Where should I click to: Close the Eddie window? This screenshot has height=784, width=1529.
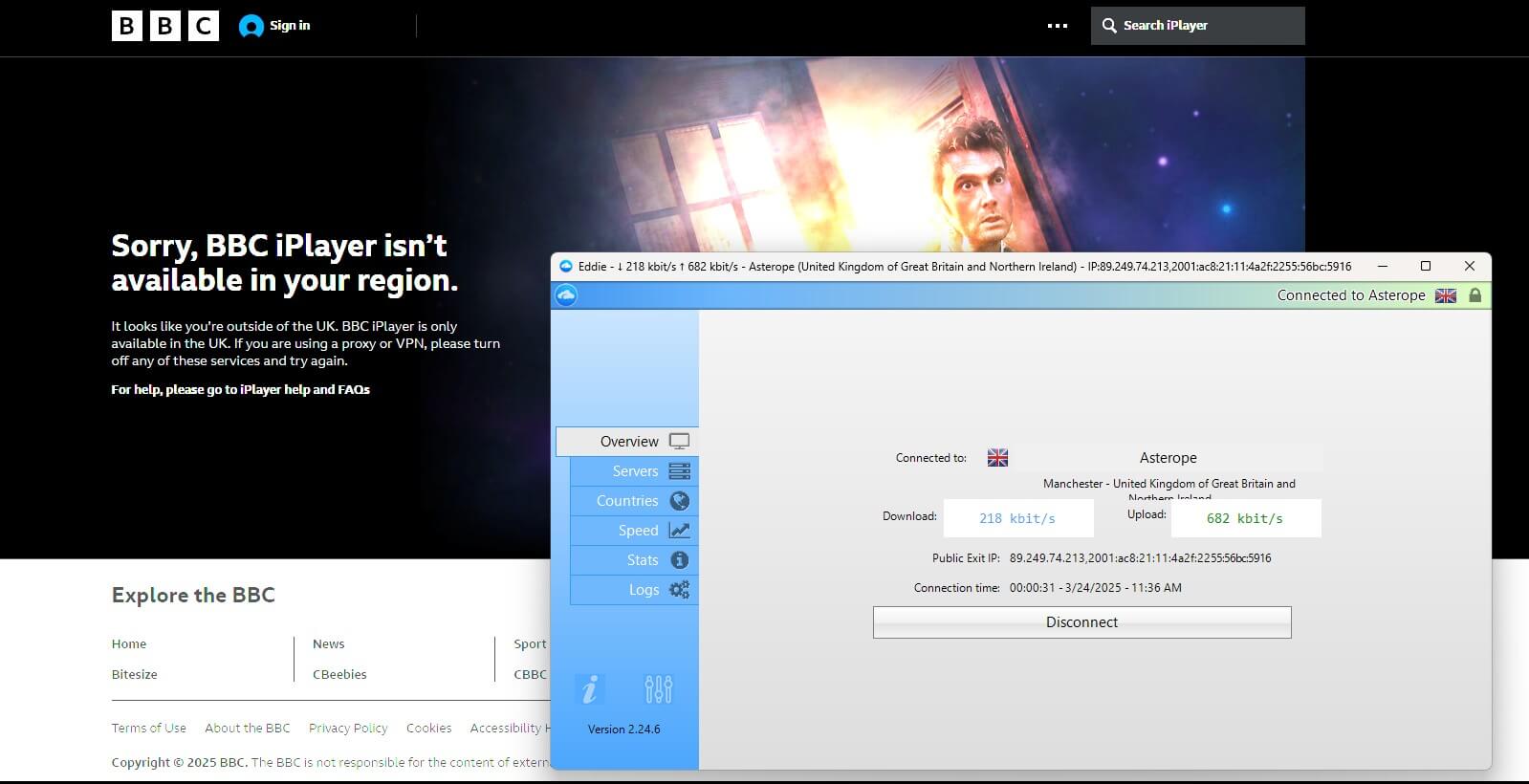click(1470, 267)
